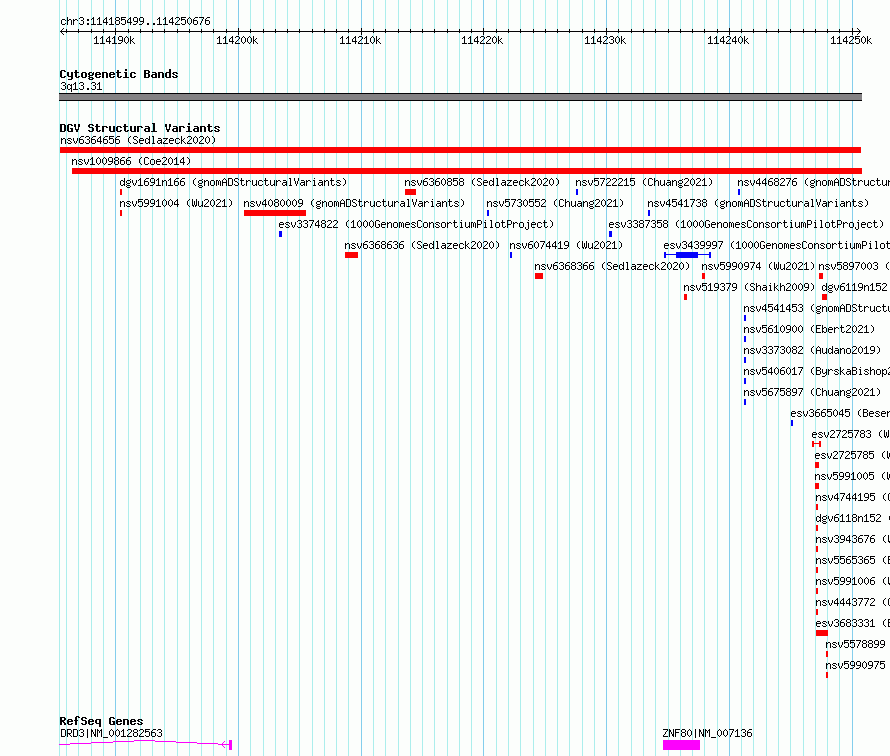Click nsv4468276 variant label
890x756 pixels.
(x=813, y=182)
